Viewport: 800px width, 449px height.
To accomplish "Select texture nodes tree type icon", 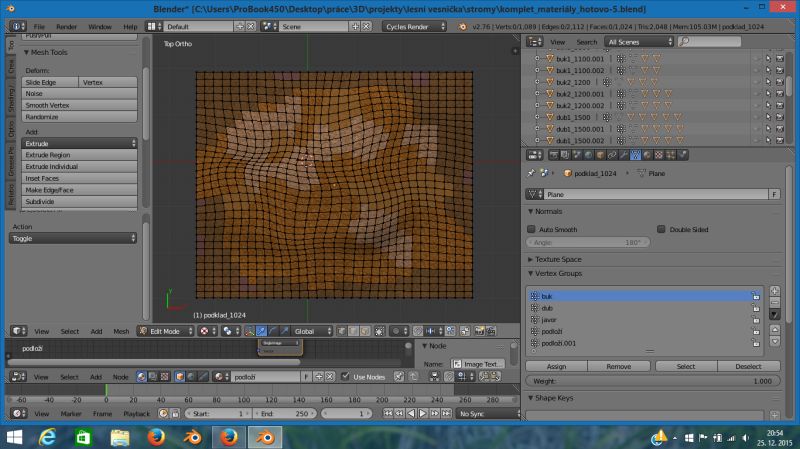I will pyautogui.click(x=164, y=377).
